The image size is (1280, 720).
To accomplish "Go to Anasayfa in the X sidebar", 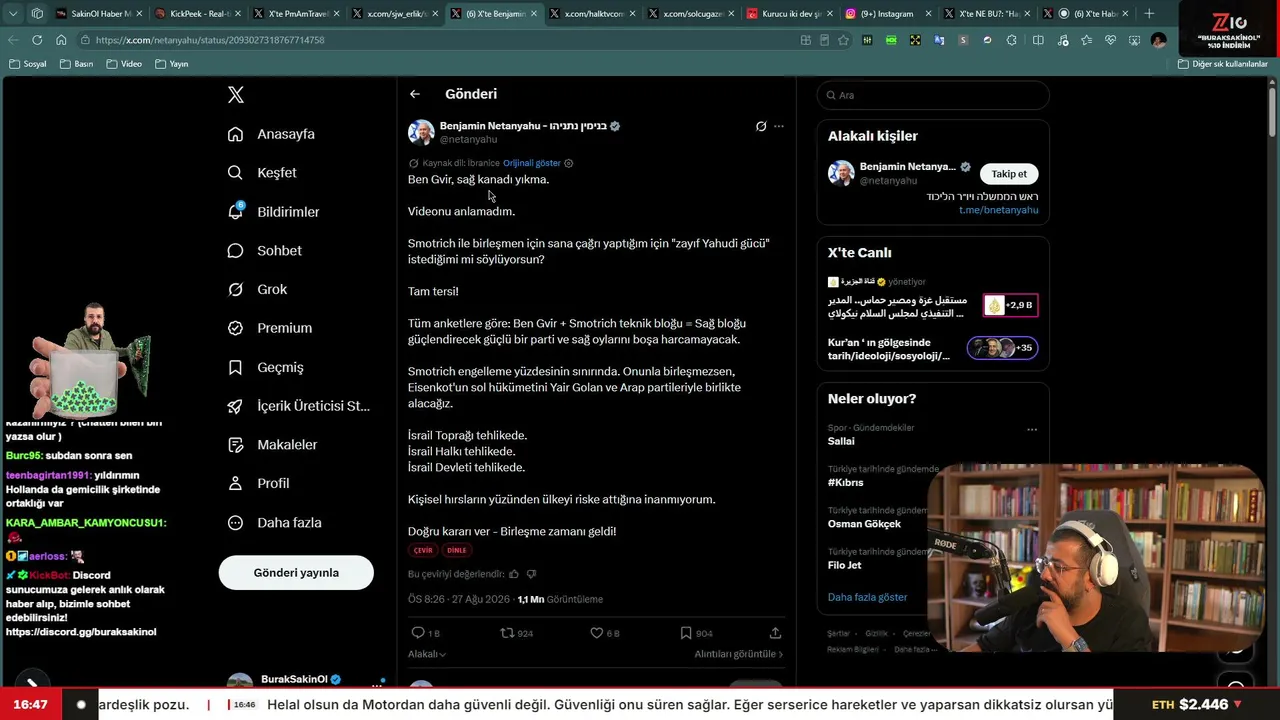I will click(272, 134).
